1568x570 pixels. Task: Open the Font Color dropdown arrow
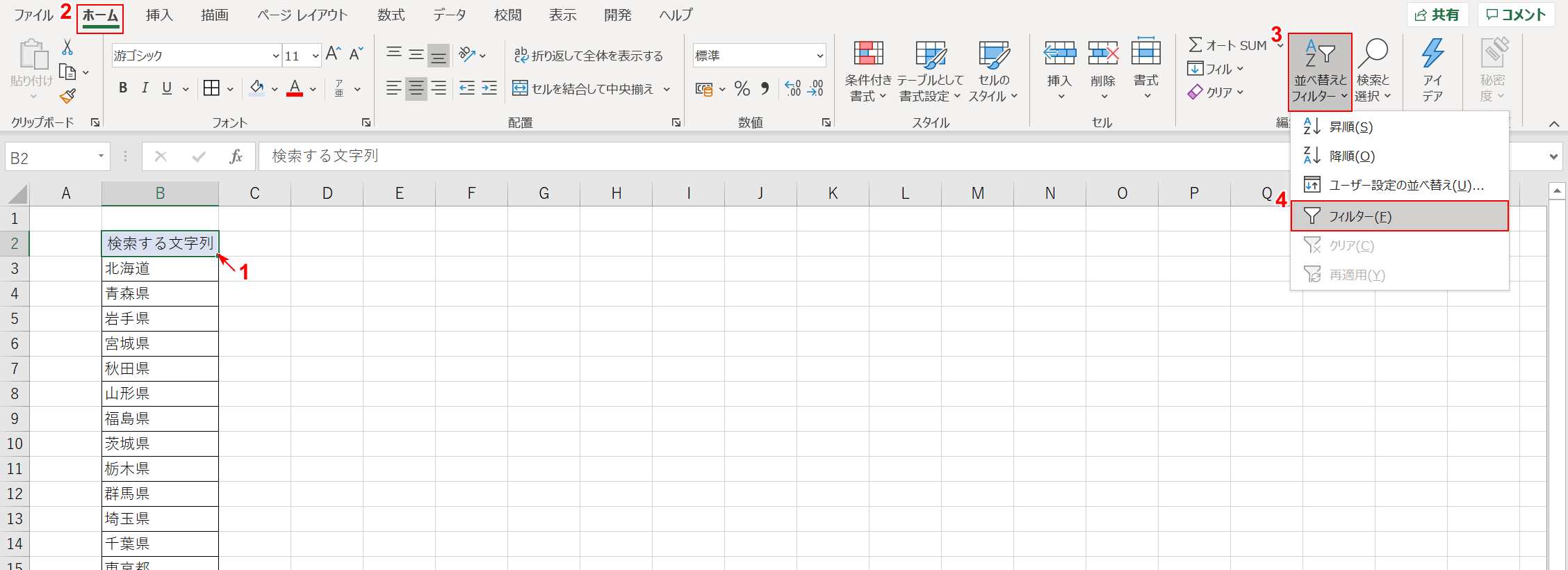pyautogui.click(x=313, y=89)
